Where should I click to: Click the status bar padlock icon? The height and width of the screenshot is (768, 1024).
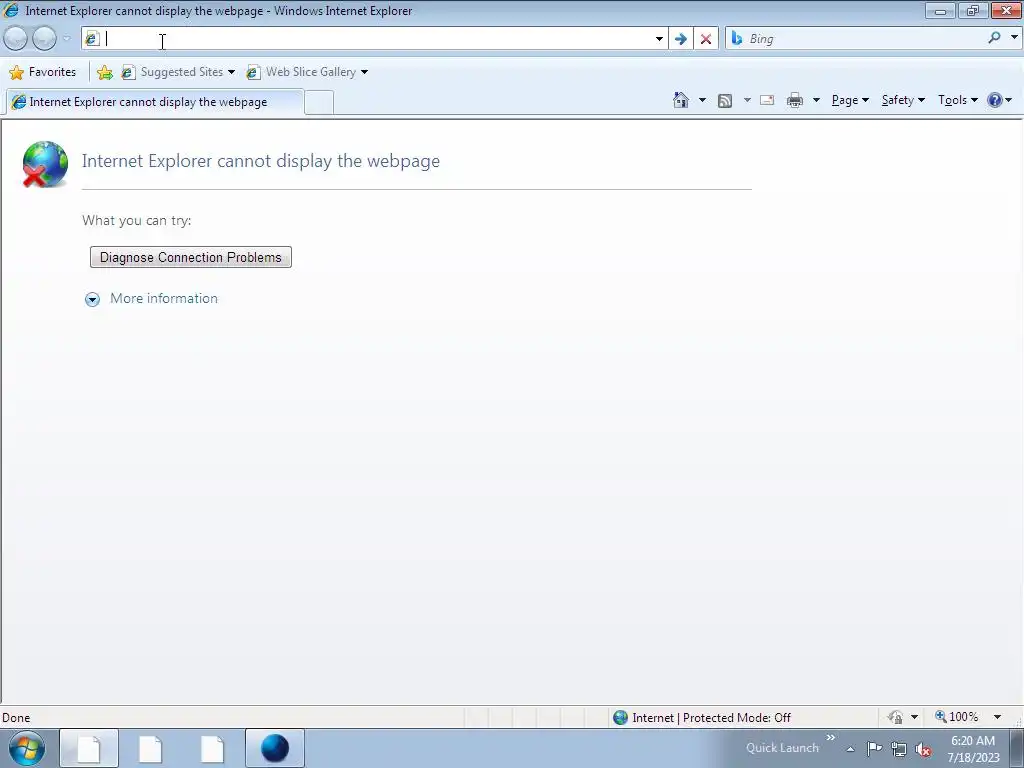click(x=895, y=718)
